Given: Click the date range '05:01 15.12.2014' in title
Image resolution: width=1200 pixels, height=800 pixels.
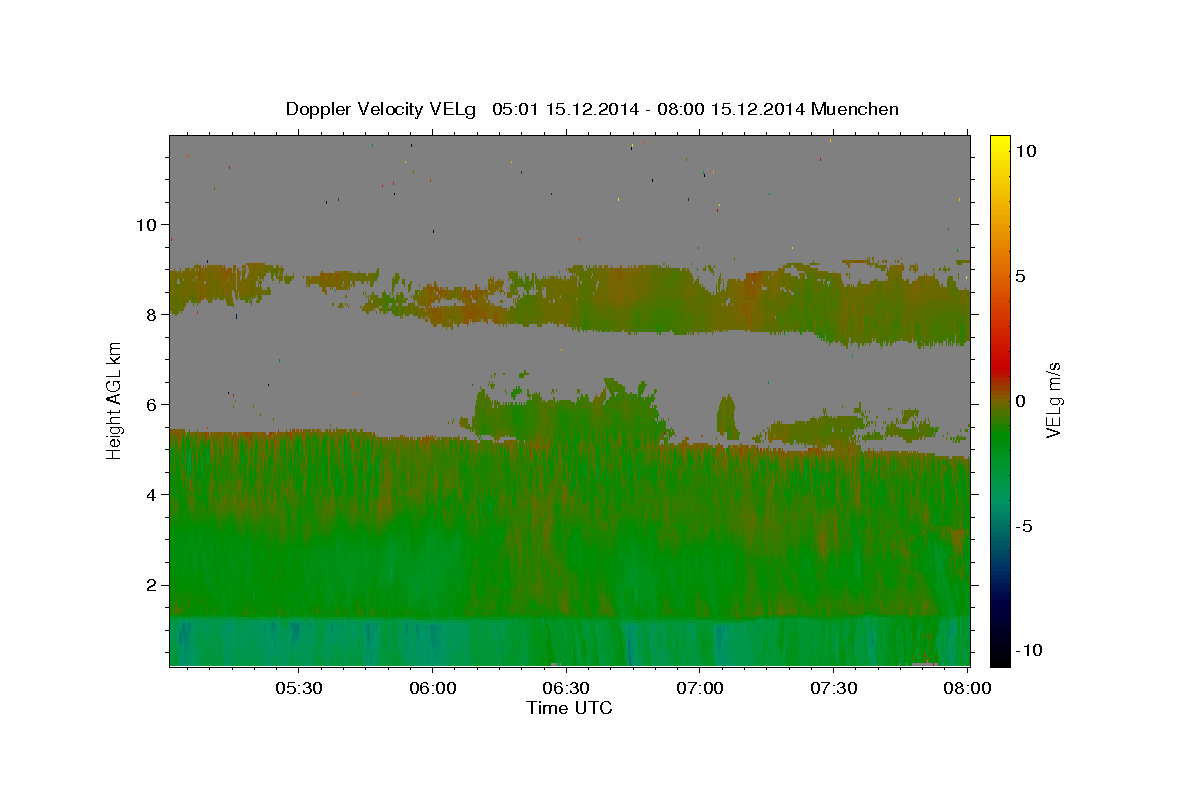Looking at the screenshot, I should [563, 109].
